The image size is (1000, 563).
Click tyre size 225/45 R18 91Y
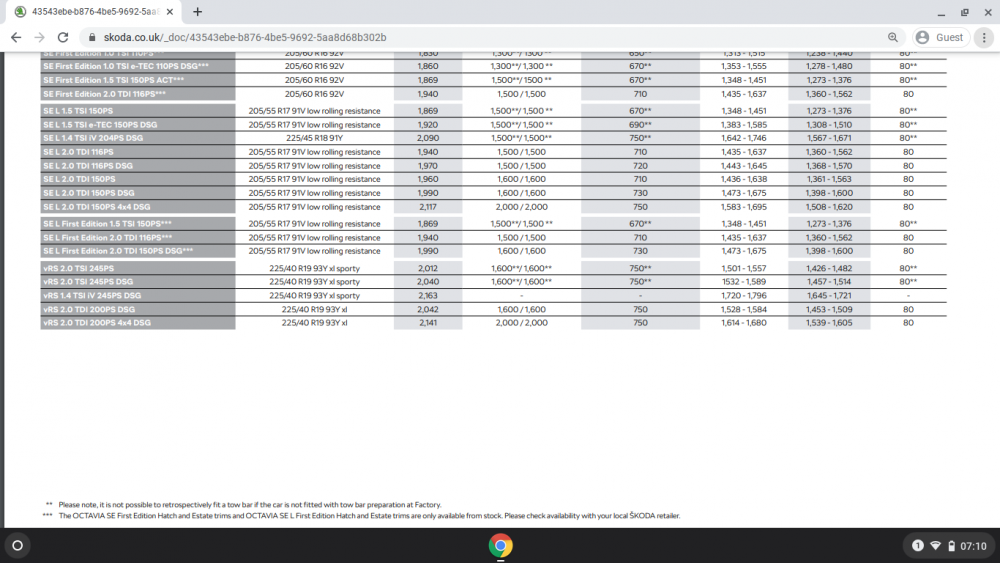(314, 138)
